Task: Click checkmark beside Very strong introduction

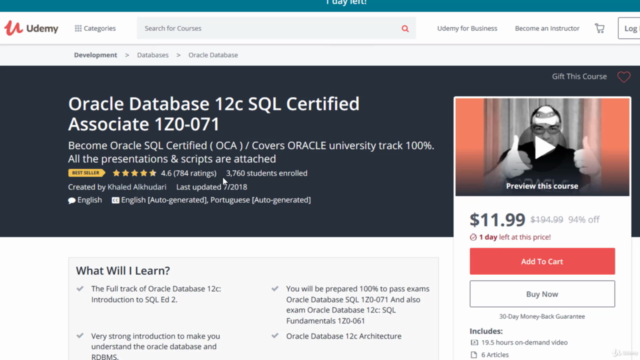Action: pyautogui.click(x=80, y=336)
